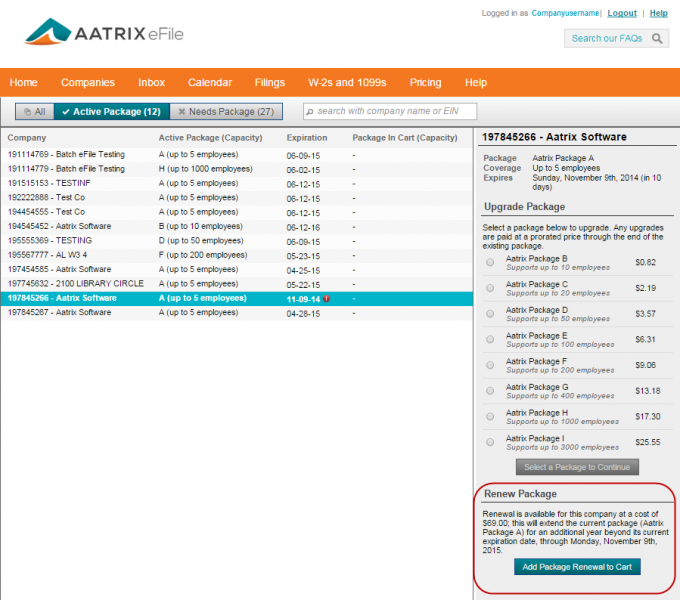Click B (up to 10 employees) cell
Viewport: 680px width, 600px height.
pos(200,226)
